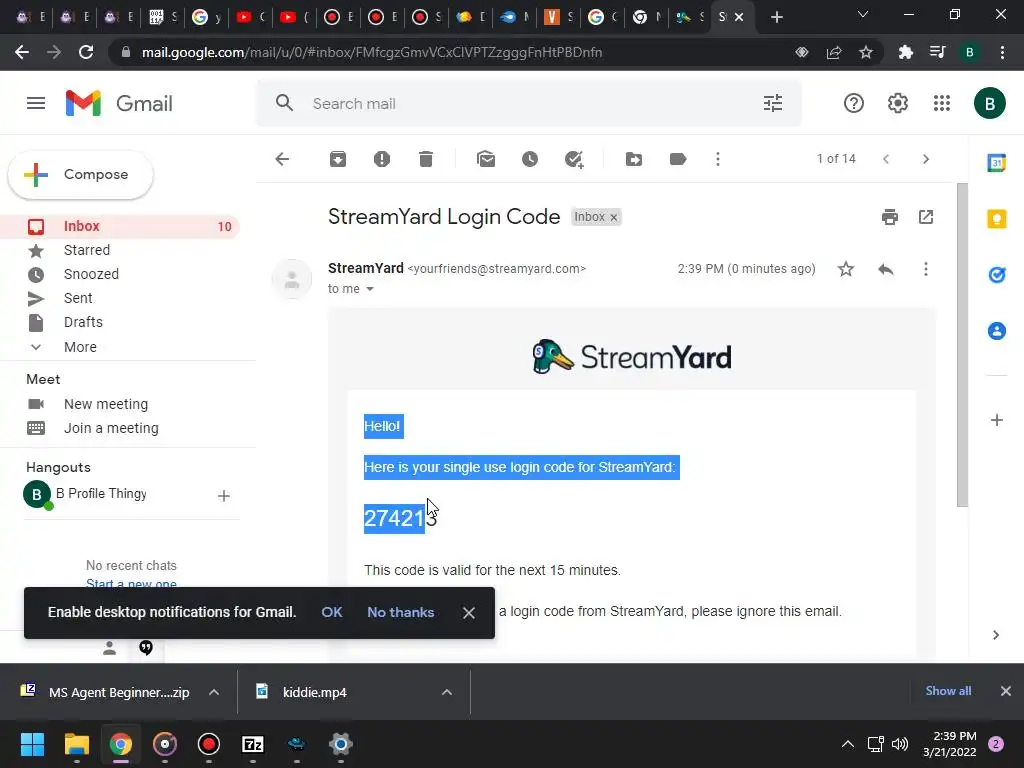Screen dimensions: 1024x768
Task: Start a new Hangouts chat plus
Action: [223, 496]
